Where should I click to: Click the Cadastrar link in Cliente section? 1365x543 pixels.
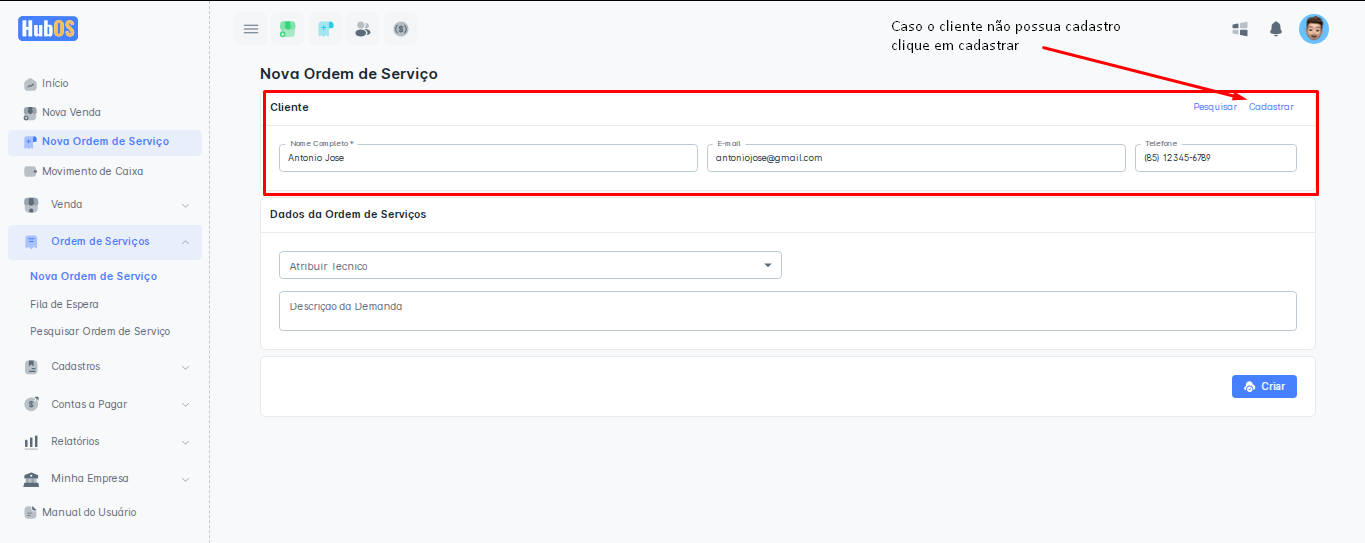click(x=1271, y=107)
